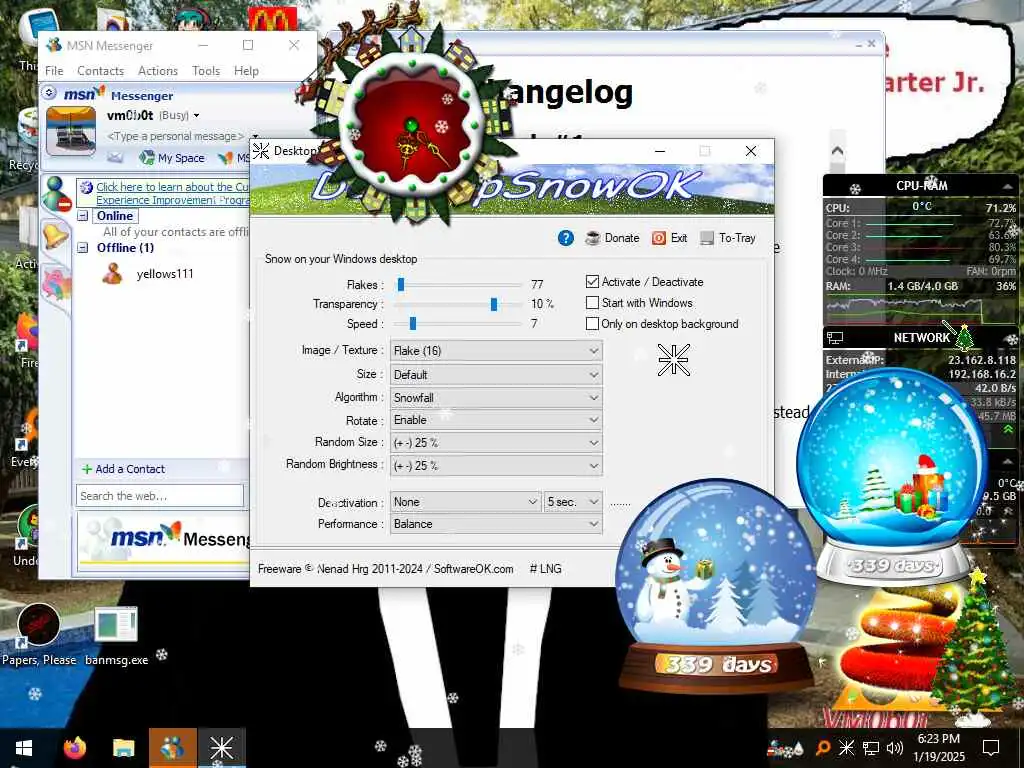Click the MSN alerts bell tab icon
The image size is (1024, 768).
[x=55, y=236]
